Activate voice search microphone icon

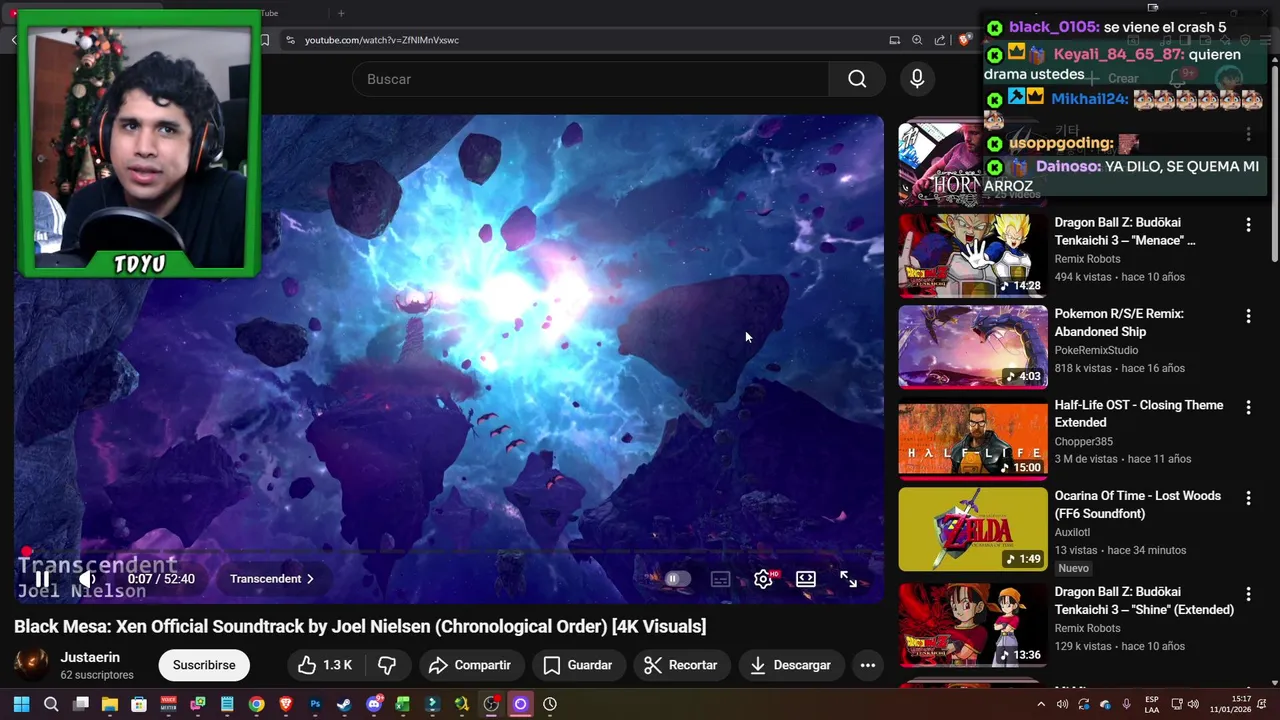(x=917, y=79)
